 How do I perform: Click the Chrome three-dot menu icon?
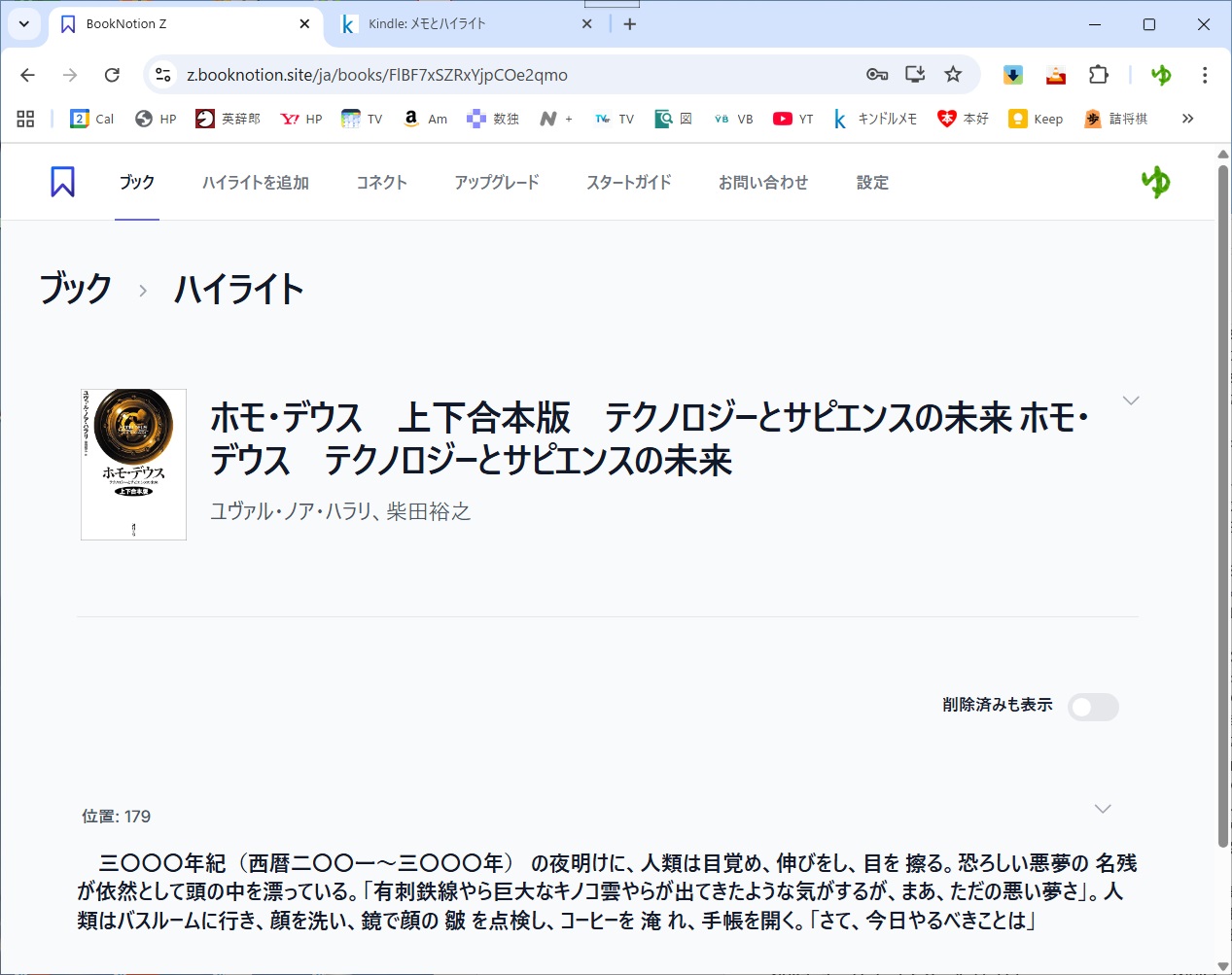[x=1204, y=75]
